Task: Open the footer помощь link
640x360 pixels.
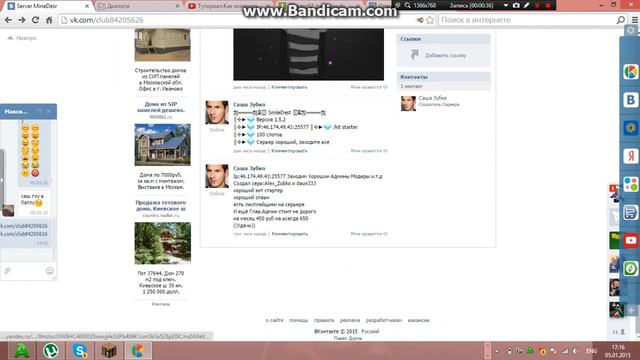Action: [x=298, y=320]
